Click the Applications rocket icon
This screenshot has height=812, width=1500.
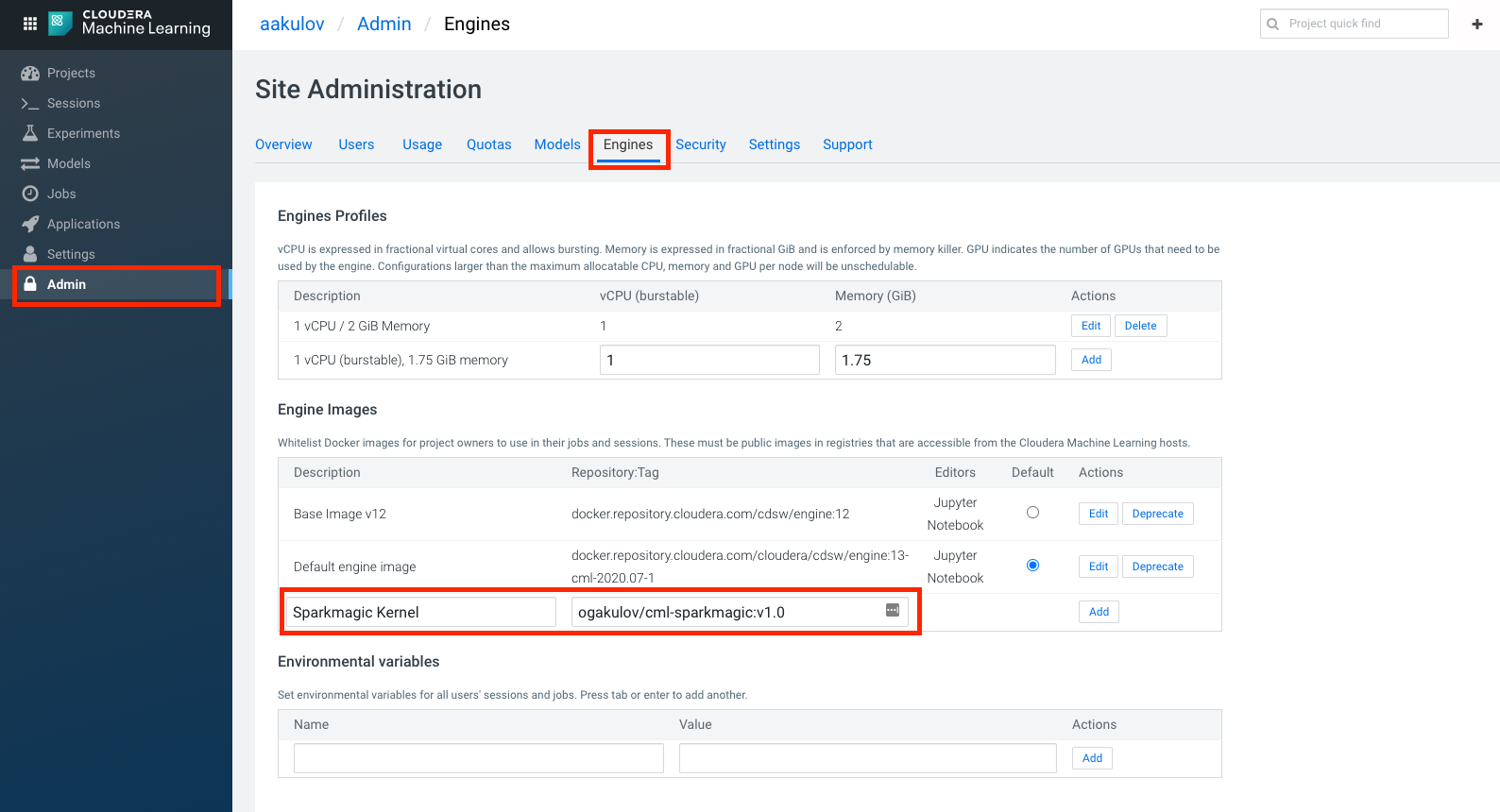[30, 224]
